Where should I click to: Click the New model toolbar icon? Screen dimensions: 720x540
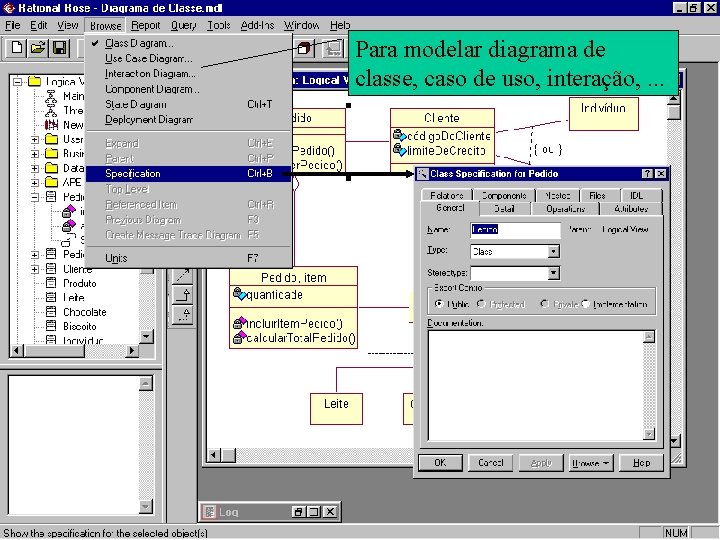(17, 48)
